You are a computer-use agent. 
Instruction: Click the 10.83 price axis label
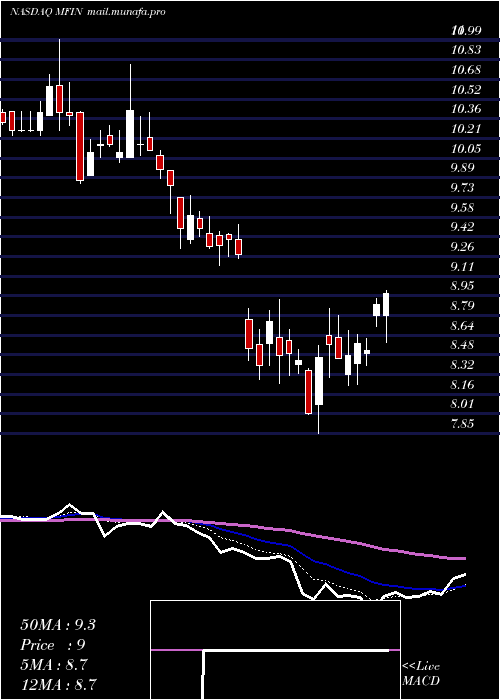coord(466,50)
